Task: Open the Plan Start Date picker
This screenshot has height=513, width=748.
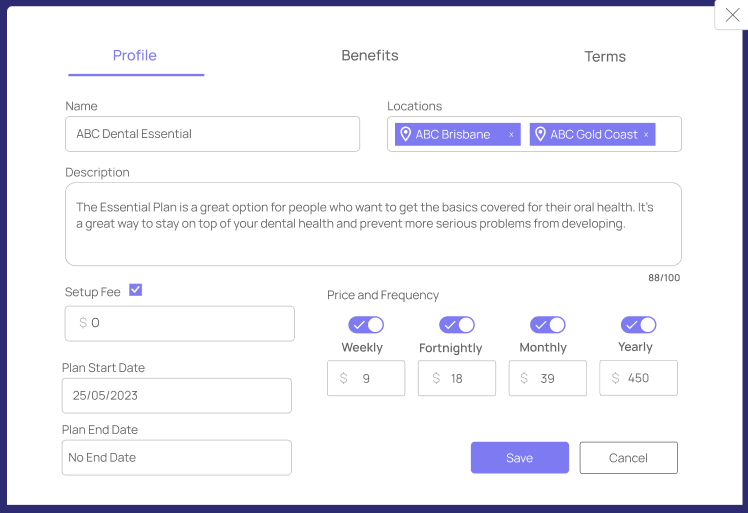Action: click(177, 396)
